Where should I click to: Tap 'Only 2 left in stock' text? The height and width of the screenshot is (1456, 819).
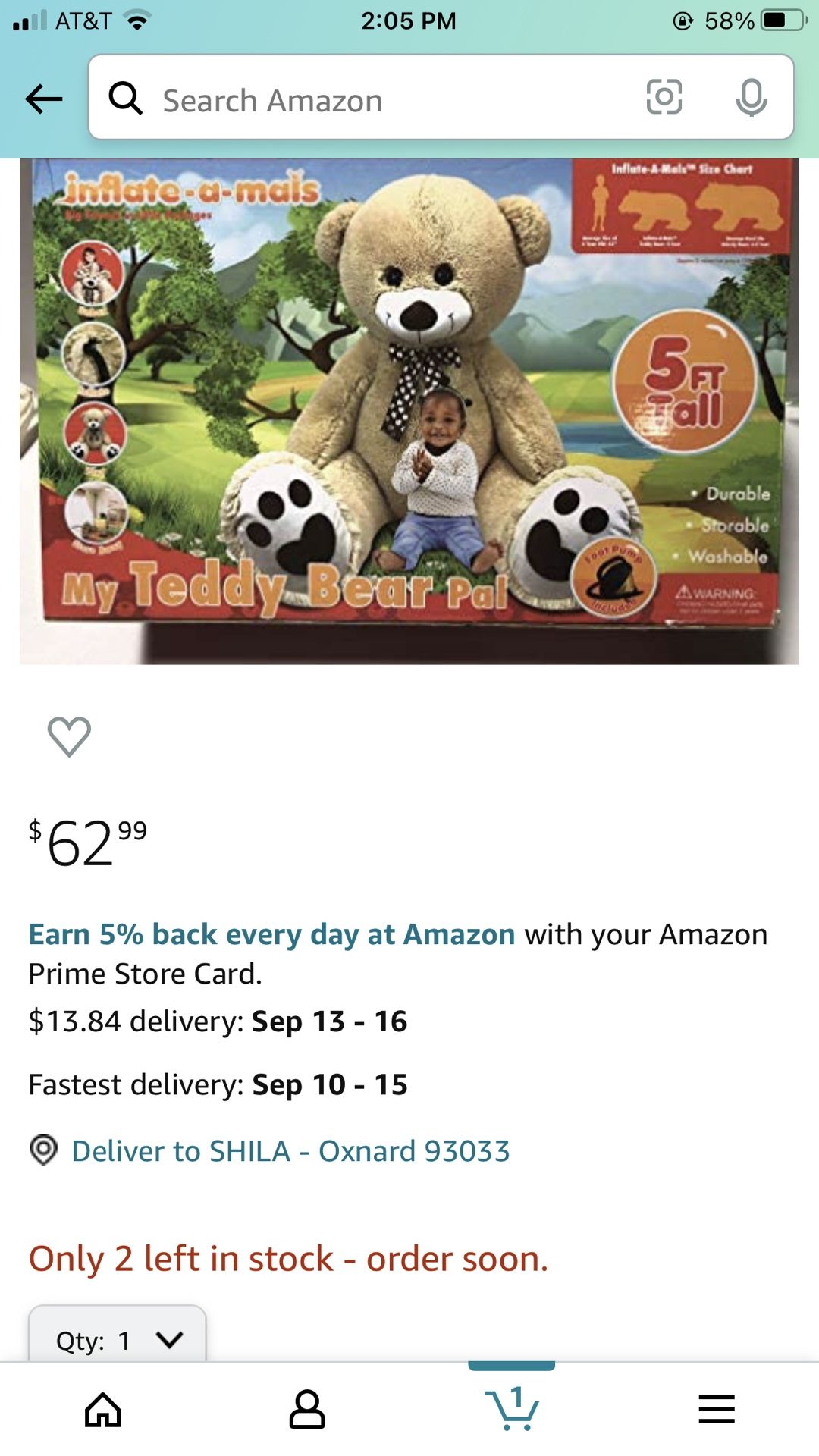(x=288, y=1259)
